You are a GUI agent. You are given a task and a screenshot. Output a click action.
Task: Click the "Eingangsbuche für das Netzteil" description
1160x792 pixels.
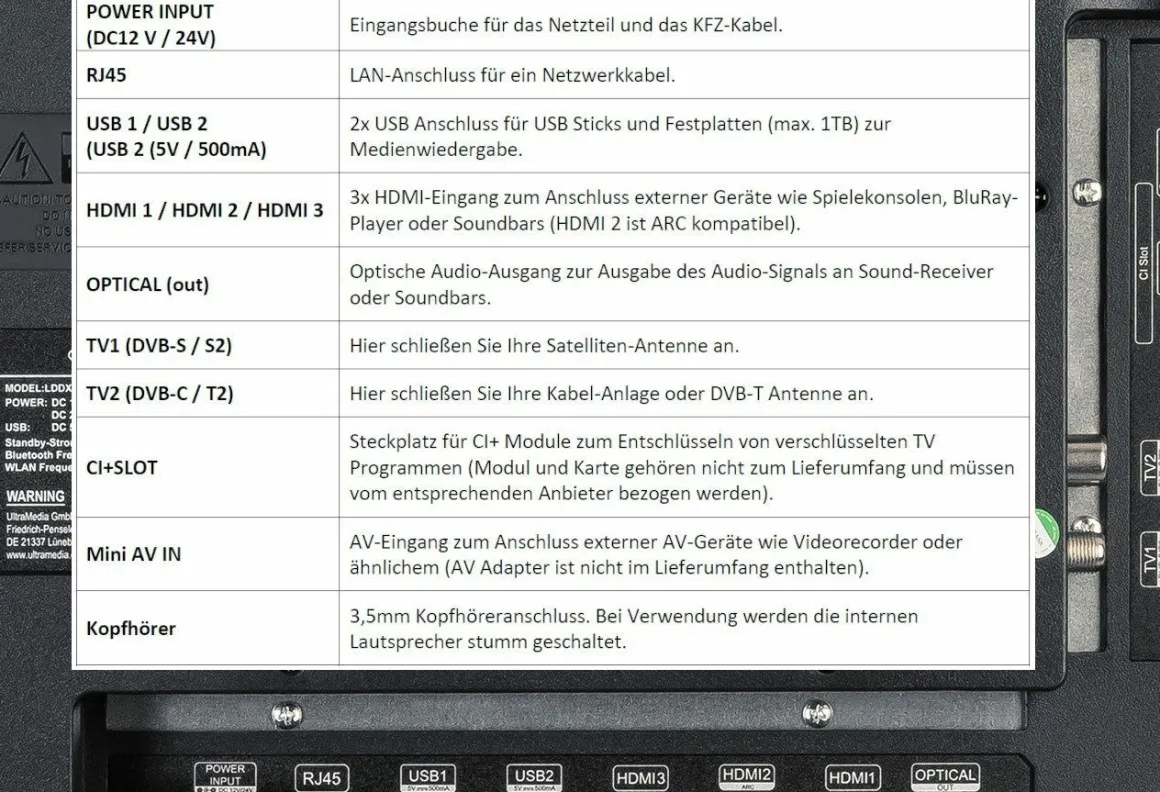[566, 24]
